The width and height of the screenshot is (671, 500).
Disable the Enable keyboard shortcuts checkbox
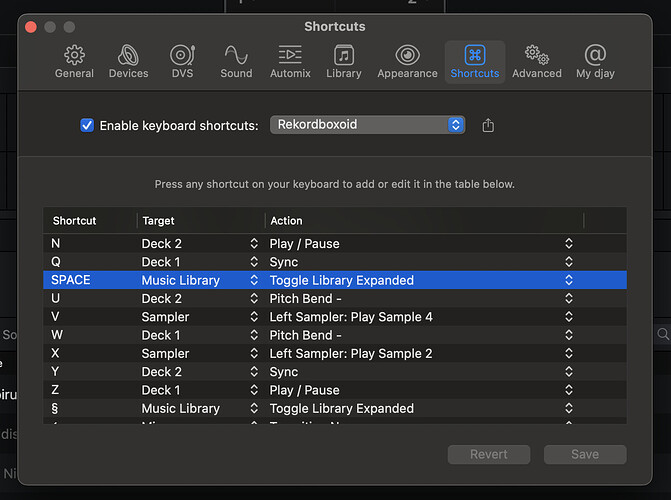[87, 125]
